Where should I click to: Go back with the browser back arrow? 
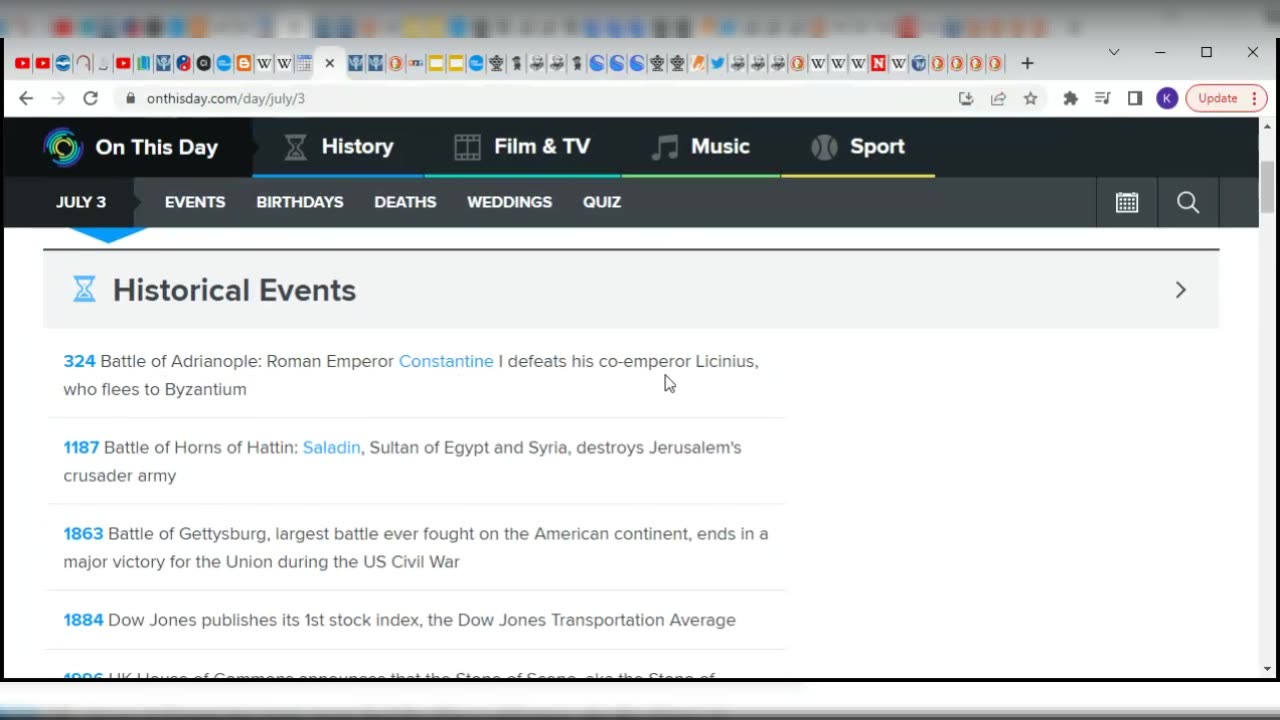pyautogui.click(x=26, y=98)
